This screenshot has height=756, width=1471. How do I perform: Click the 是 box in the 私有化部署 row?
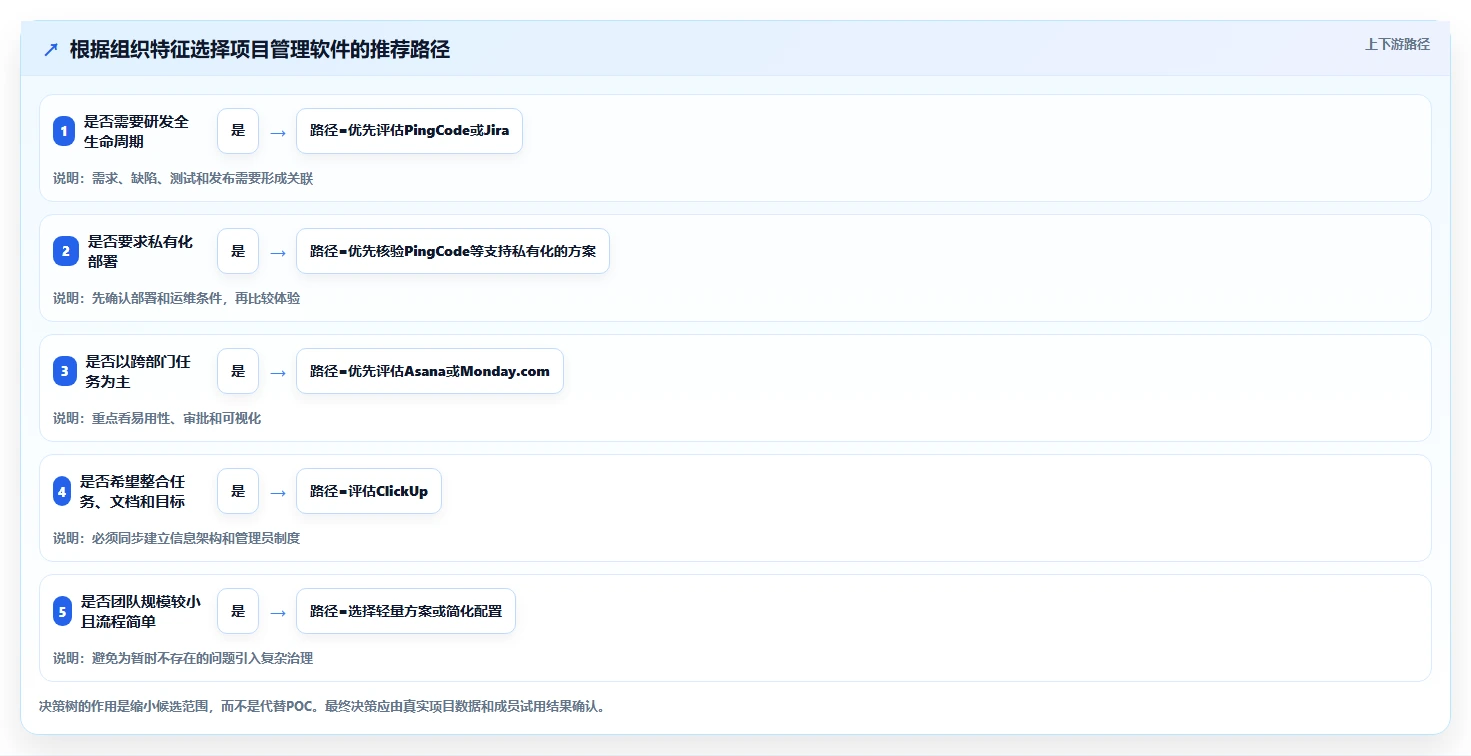(x=238, y=251)
